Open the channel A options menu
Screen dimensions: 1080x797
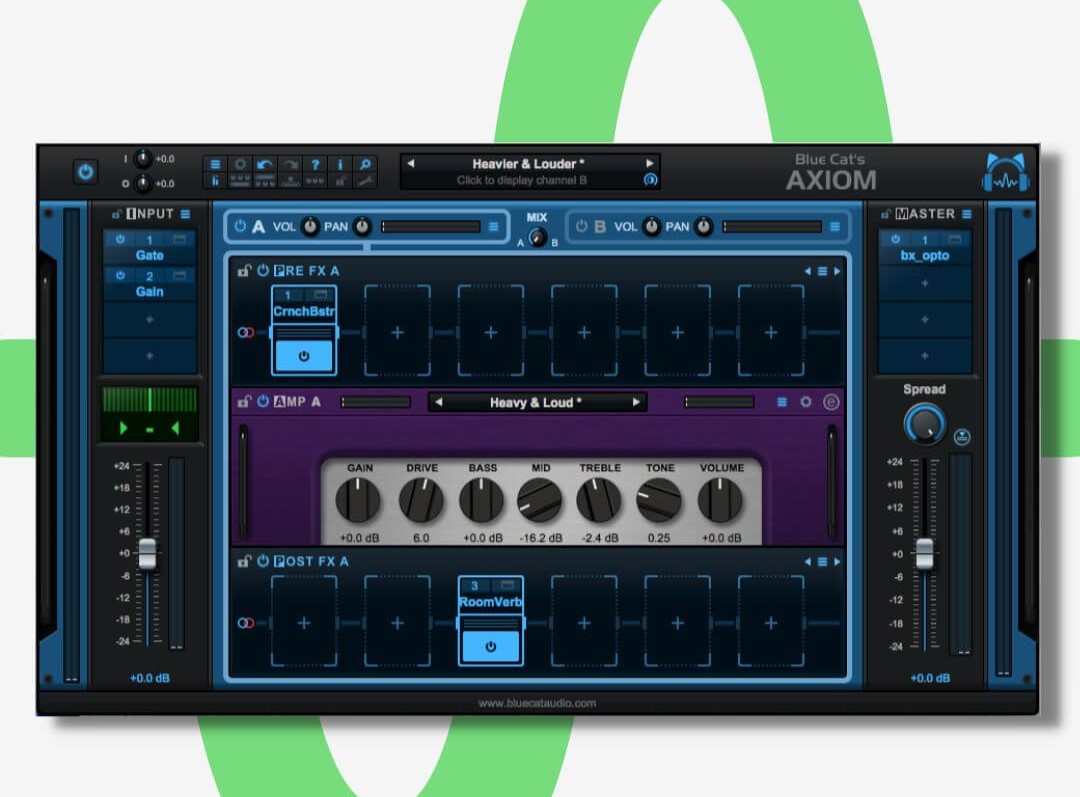tap(494, 227)
